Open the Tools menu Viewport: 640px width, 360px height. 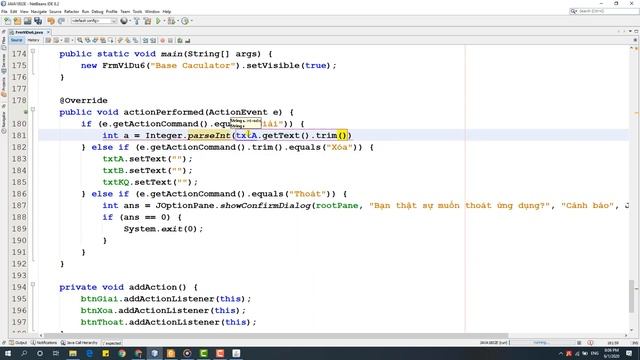pyautogui.click(x=137, y=11)
